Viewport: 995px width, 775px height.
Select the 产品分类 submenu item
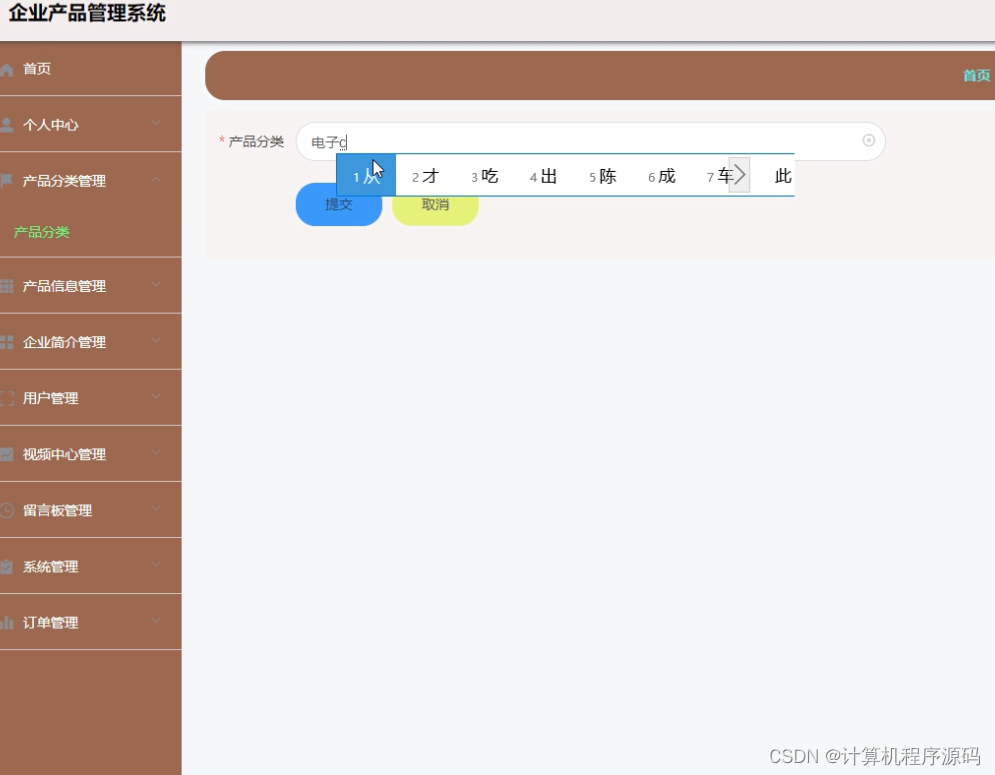click(40, 231)
